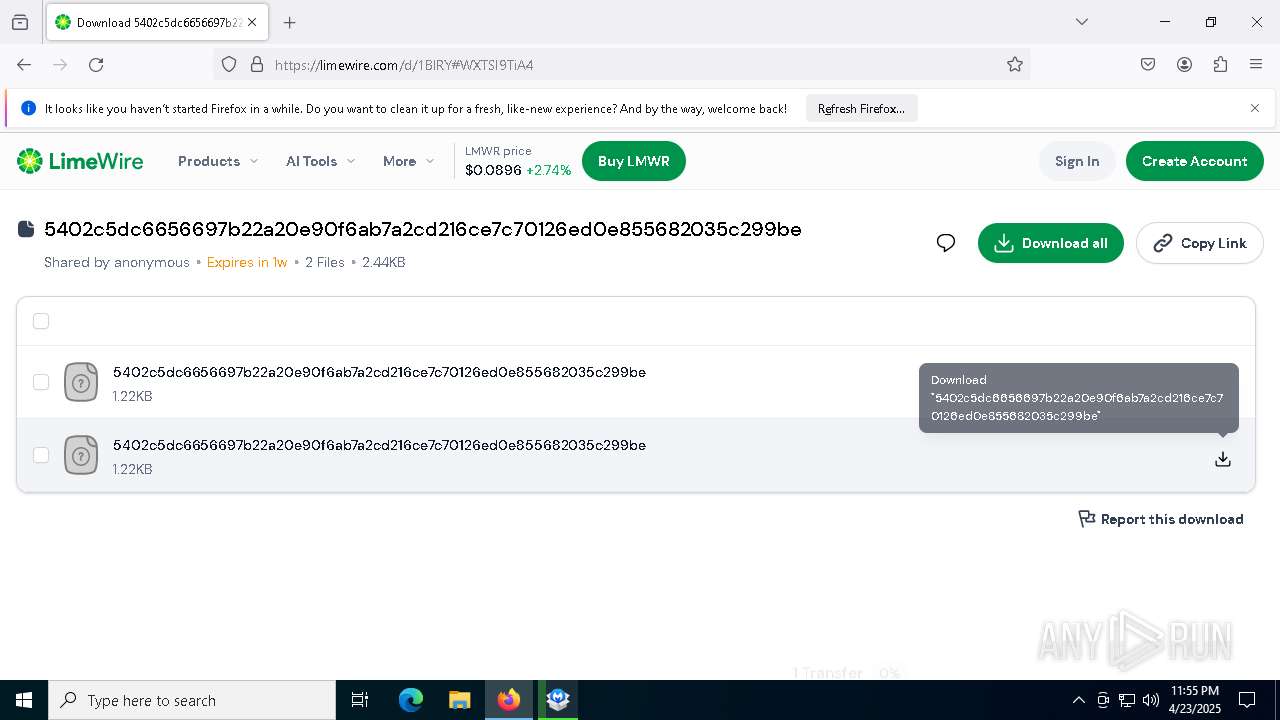
Task: Click the LMWR price value $0.0896
Action: point(493,171)
